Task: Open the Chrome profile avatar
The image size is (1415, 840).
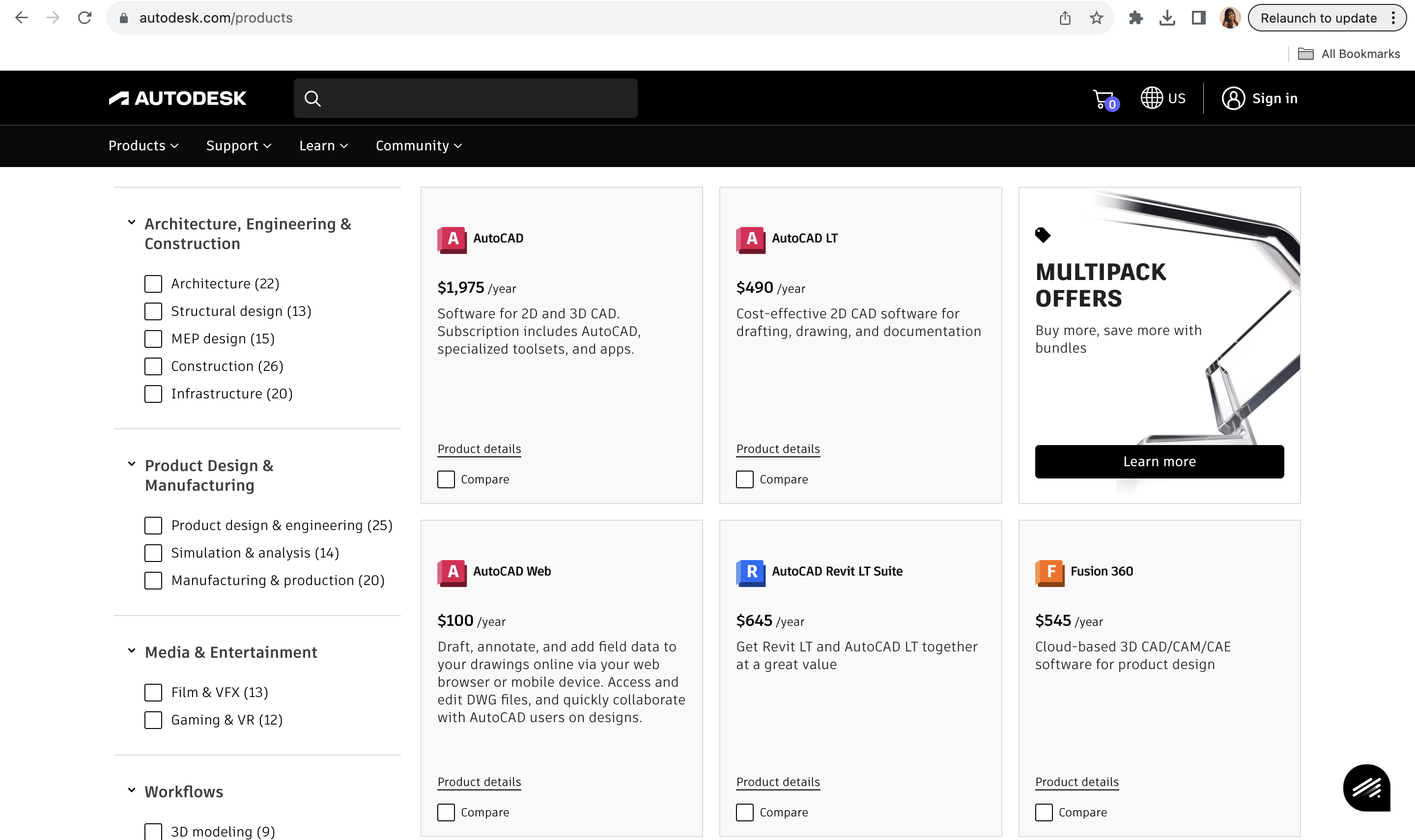Action: tap(1230, 18)
